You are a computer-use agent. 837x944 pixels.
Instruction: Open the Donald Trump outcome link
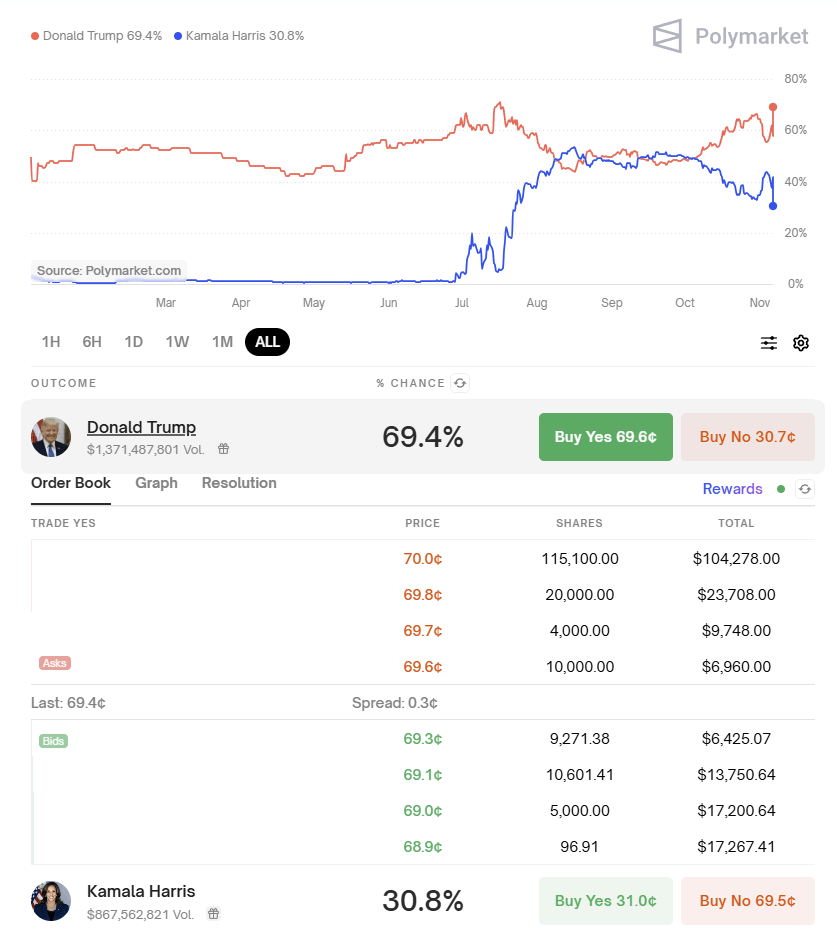142,427
